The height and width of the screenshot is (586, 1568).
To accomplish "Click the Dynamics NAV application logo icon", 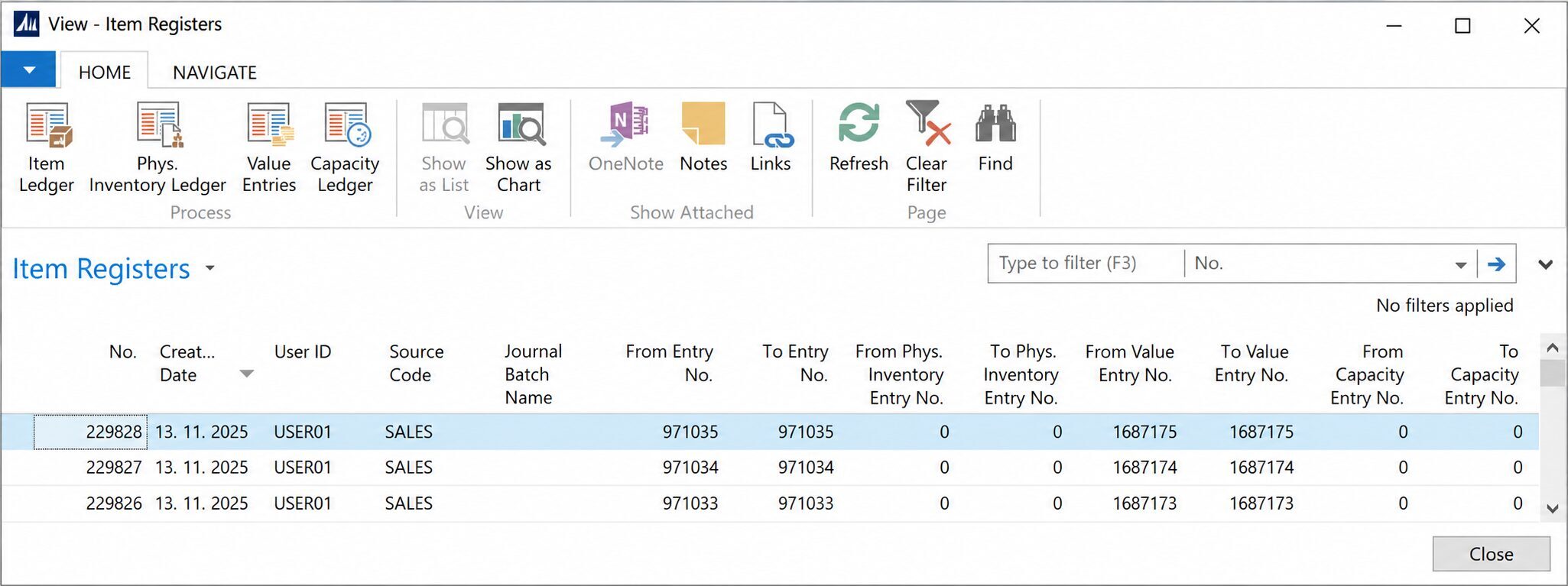I will 26,24.
